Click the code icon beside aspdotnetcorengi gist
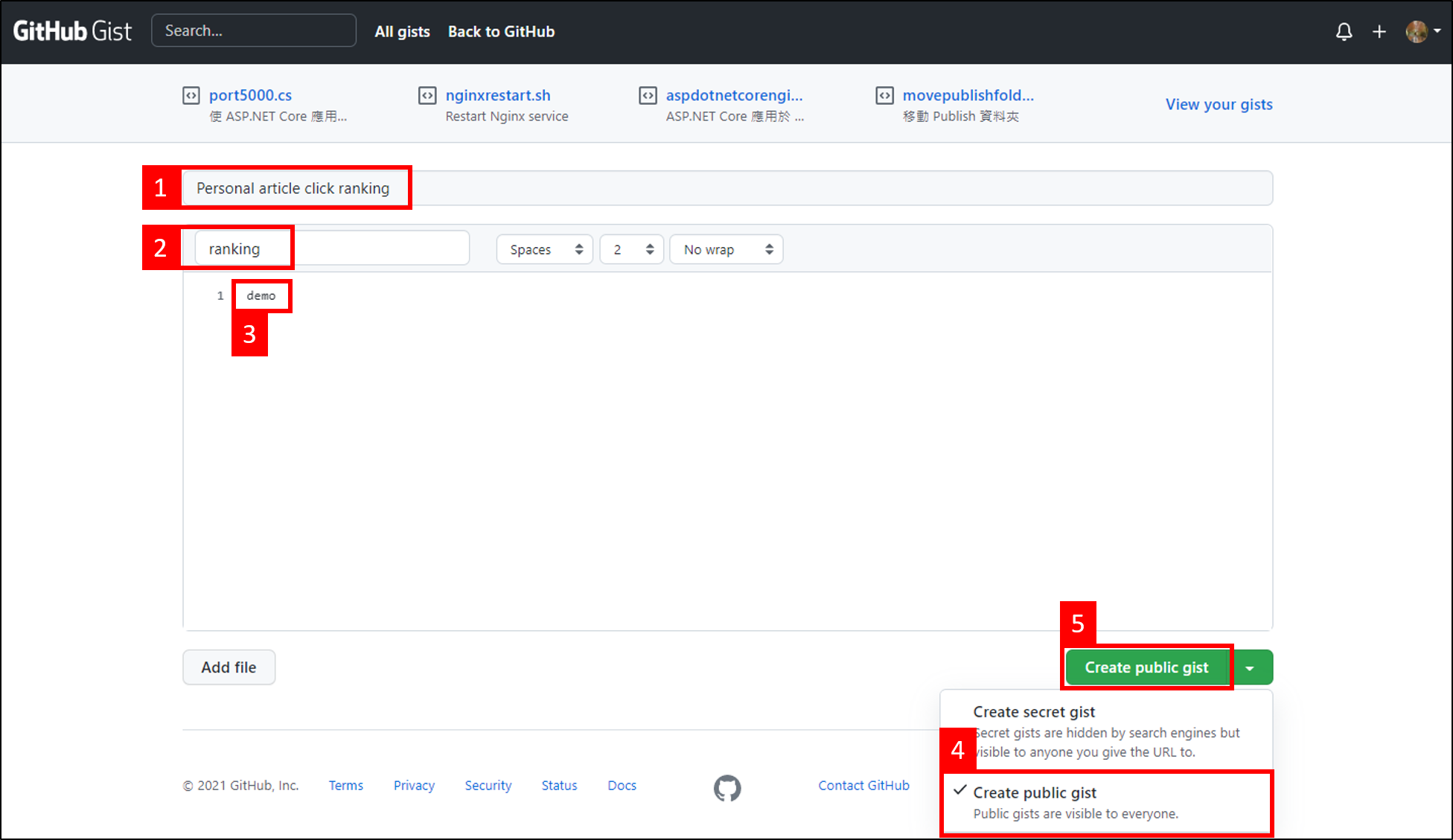Image resolution: width=1453 pixels, height=840 pixels. click(x=648, y=95)
